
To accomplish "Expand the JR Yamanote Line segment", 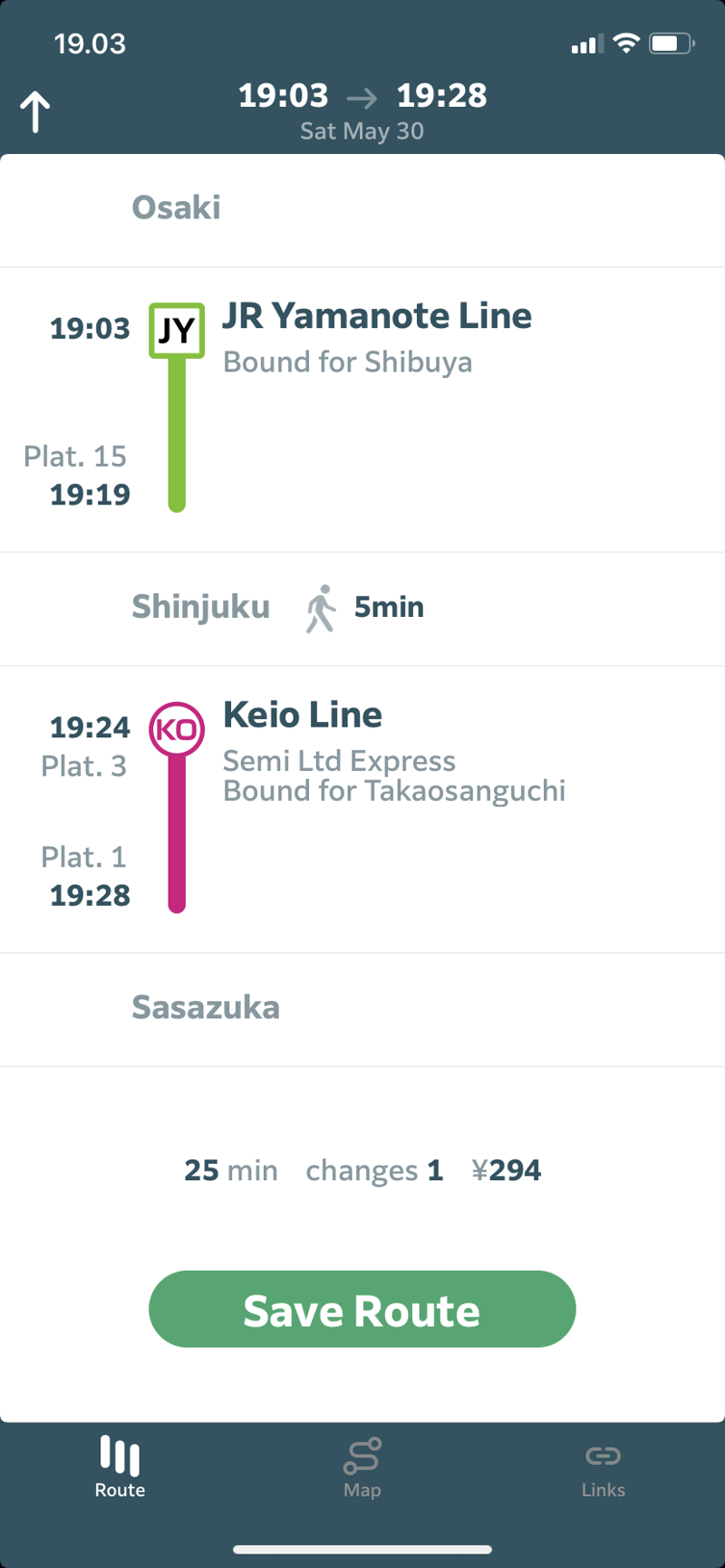I will point(377,316).
